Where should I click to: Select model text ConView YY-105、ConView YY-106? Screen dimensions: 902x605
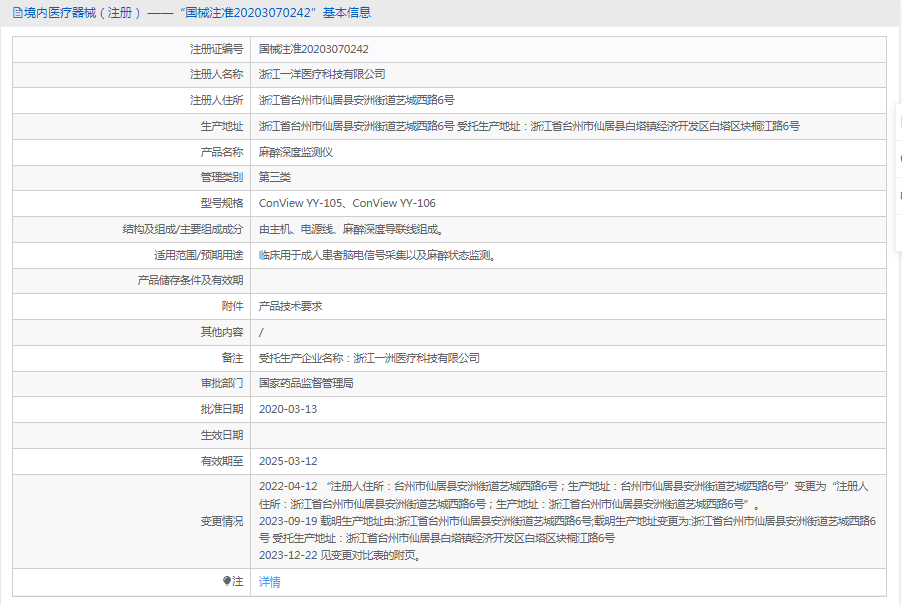pyautogui.click(x=347, y=203)
